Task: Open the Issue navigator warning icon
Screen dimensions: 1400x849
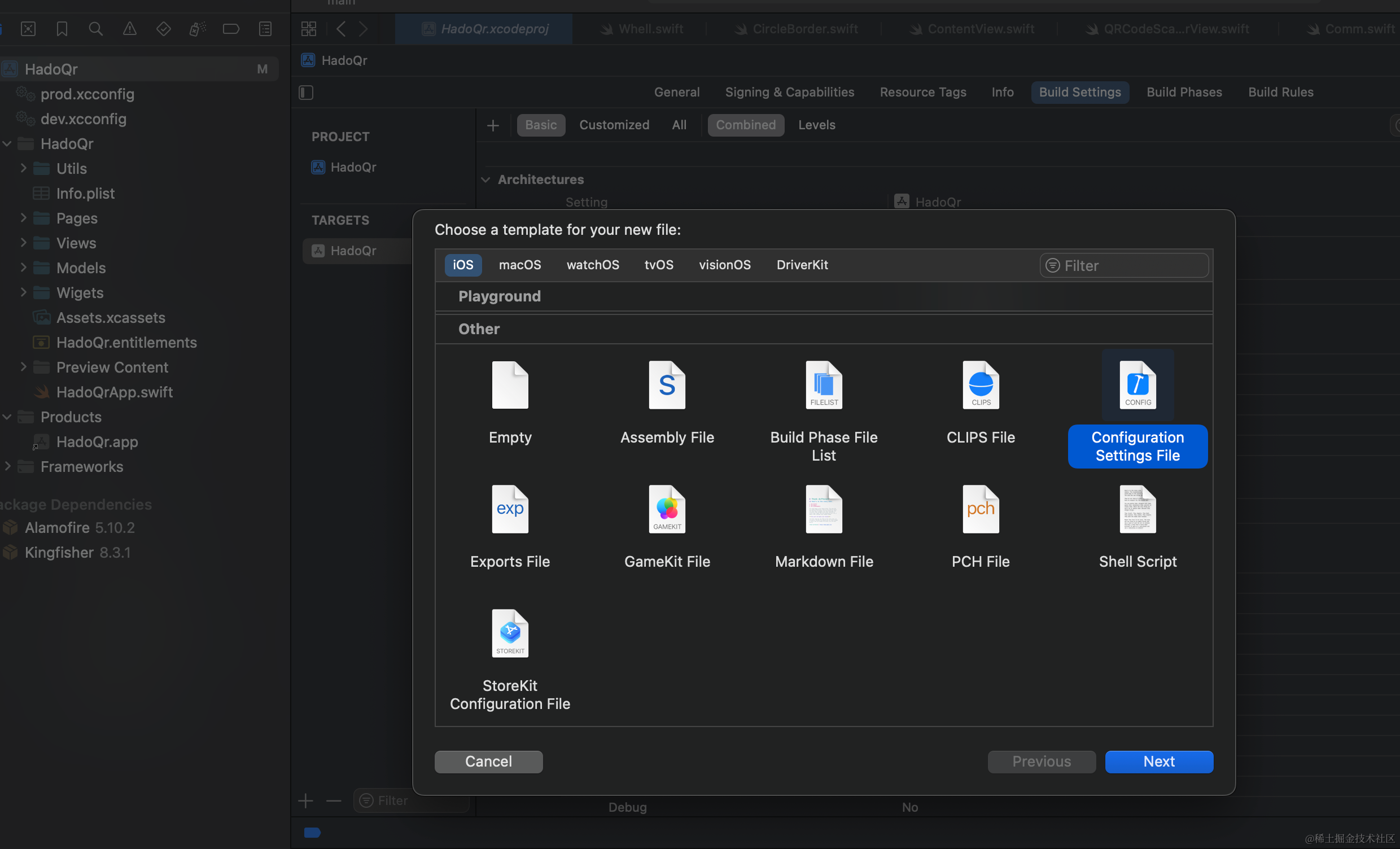Action: (x=129, y=29)
